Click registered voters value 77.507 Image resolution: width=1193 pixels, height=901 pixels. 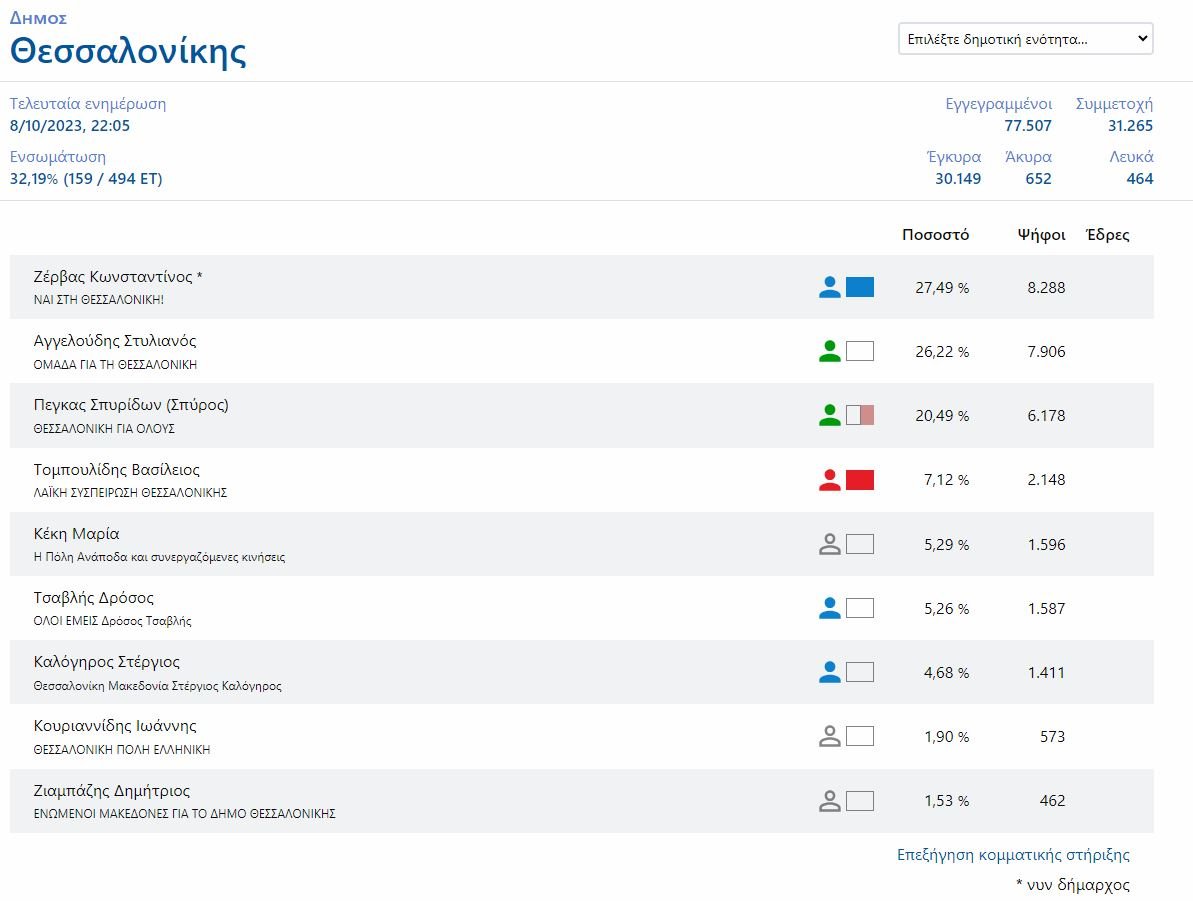1028,126
